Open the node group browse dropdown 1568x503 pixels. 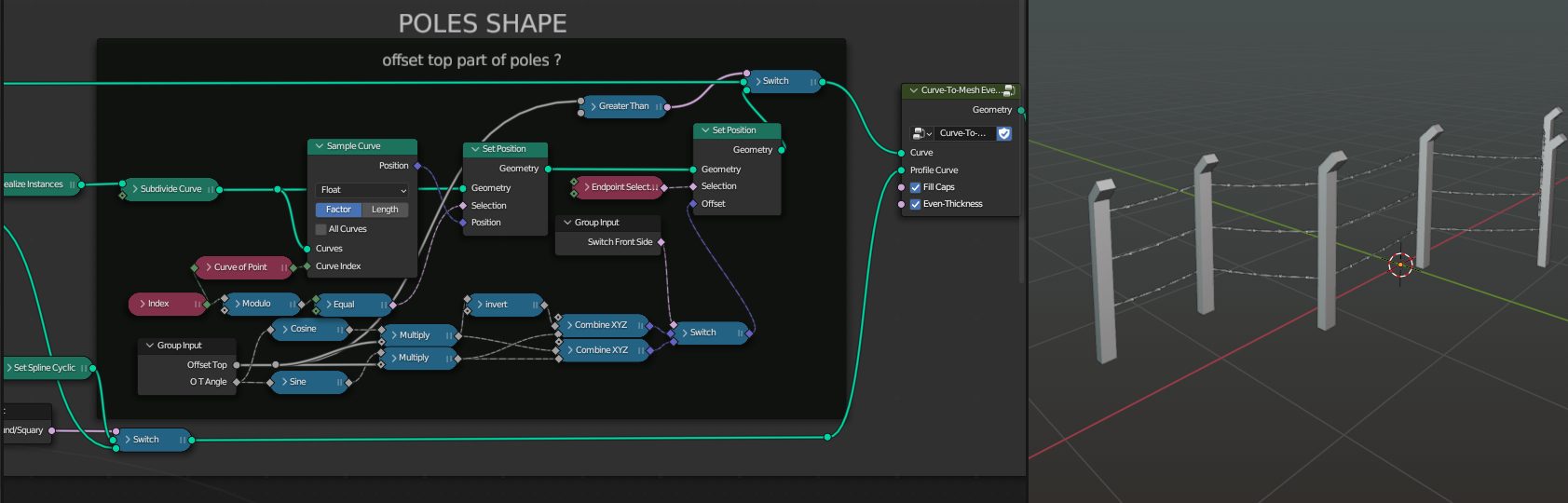(921, 133)
